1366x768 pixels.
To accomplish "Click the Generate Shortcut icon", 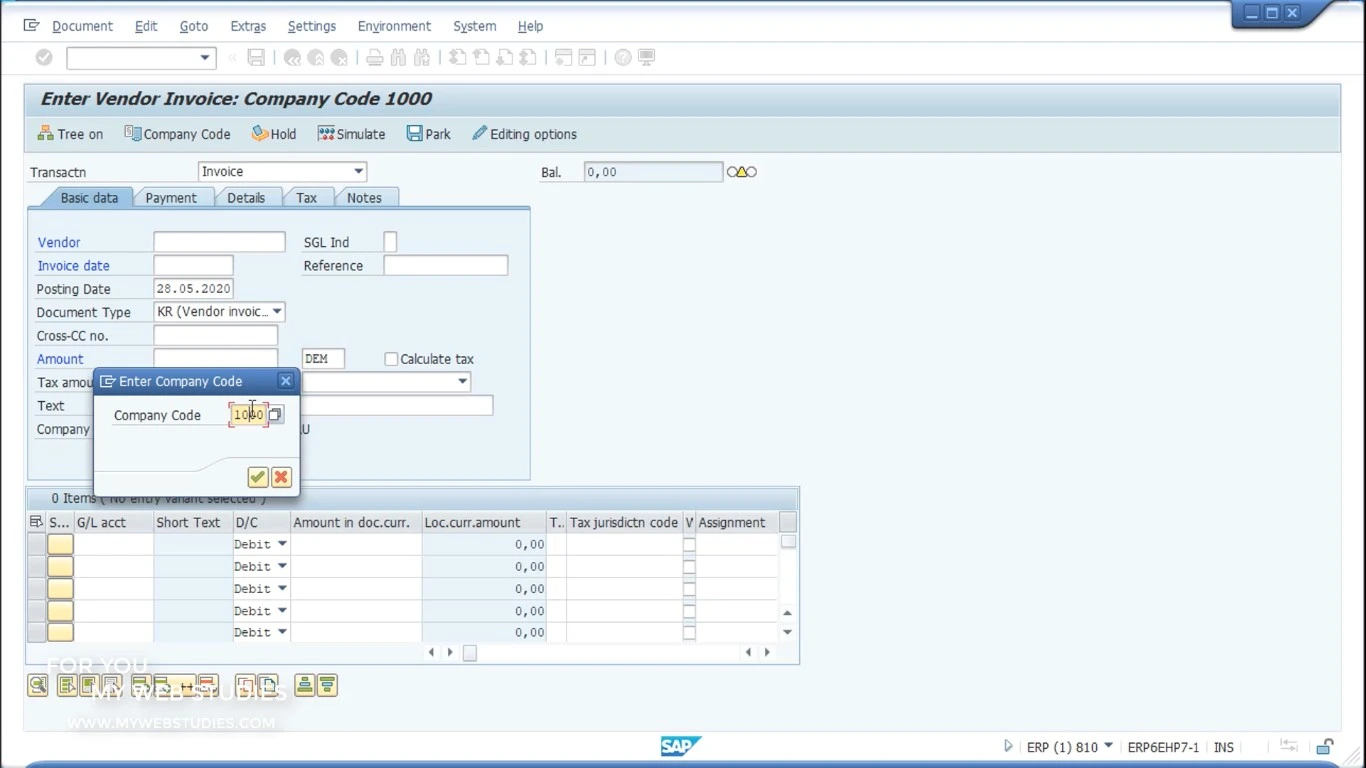I will [x=587, y=58].
